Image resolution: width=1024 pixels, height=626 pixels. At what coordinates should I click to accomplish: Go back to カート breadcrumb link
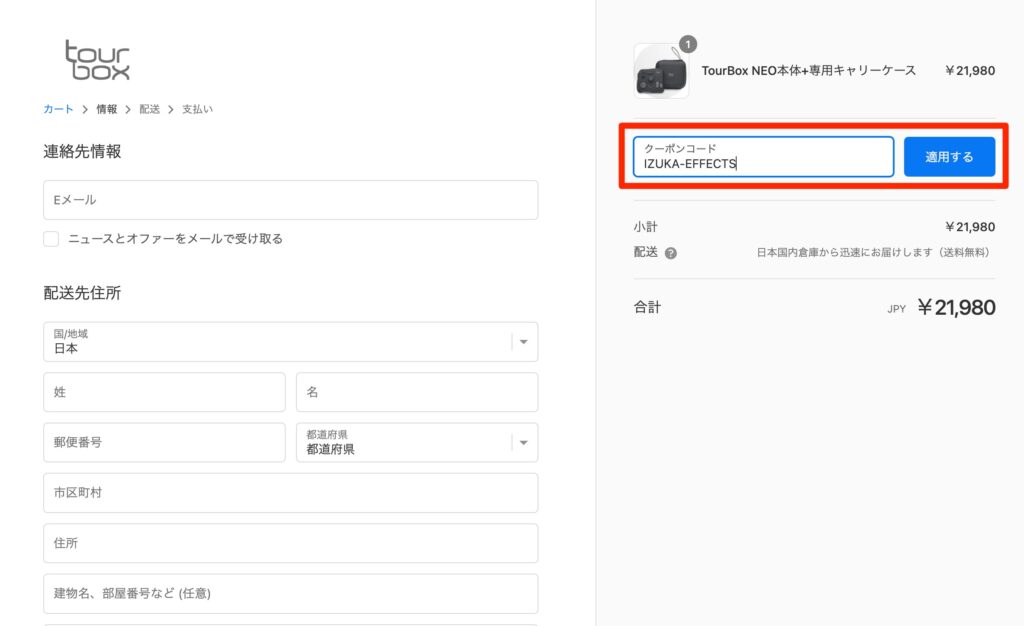pyautogui.click(x=58, y=109)
